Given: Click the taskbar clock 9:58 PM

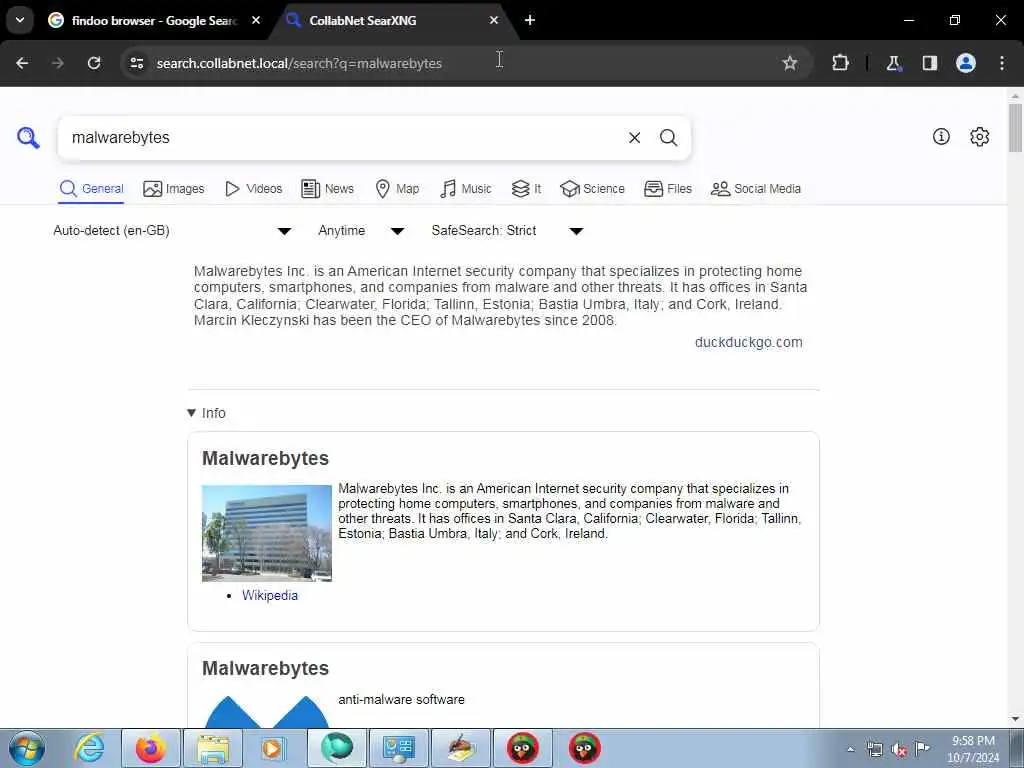Looking at the screenshot, I should coord(973,749).
